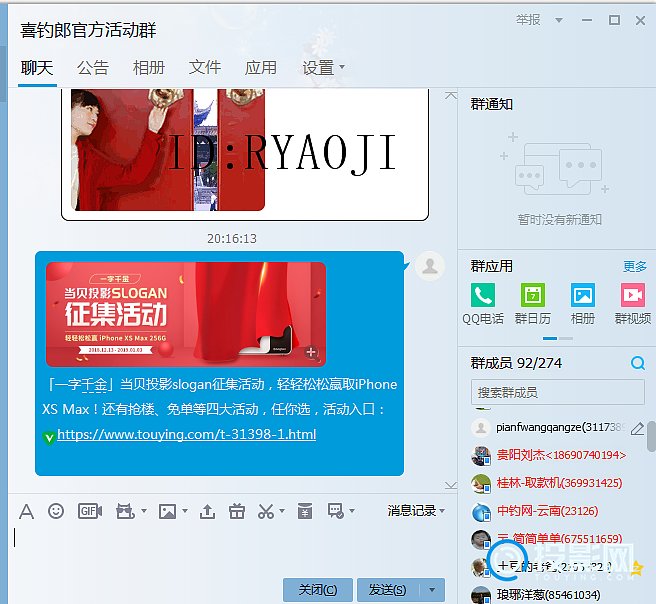Click the chat scroll down arrow

(x=451, y=485)
